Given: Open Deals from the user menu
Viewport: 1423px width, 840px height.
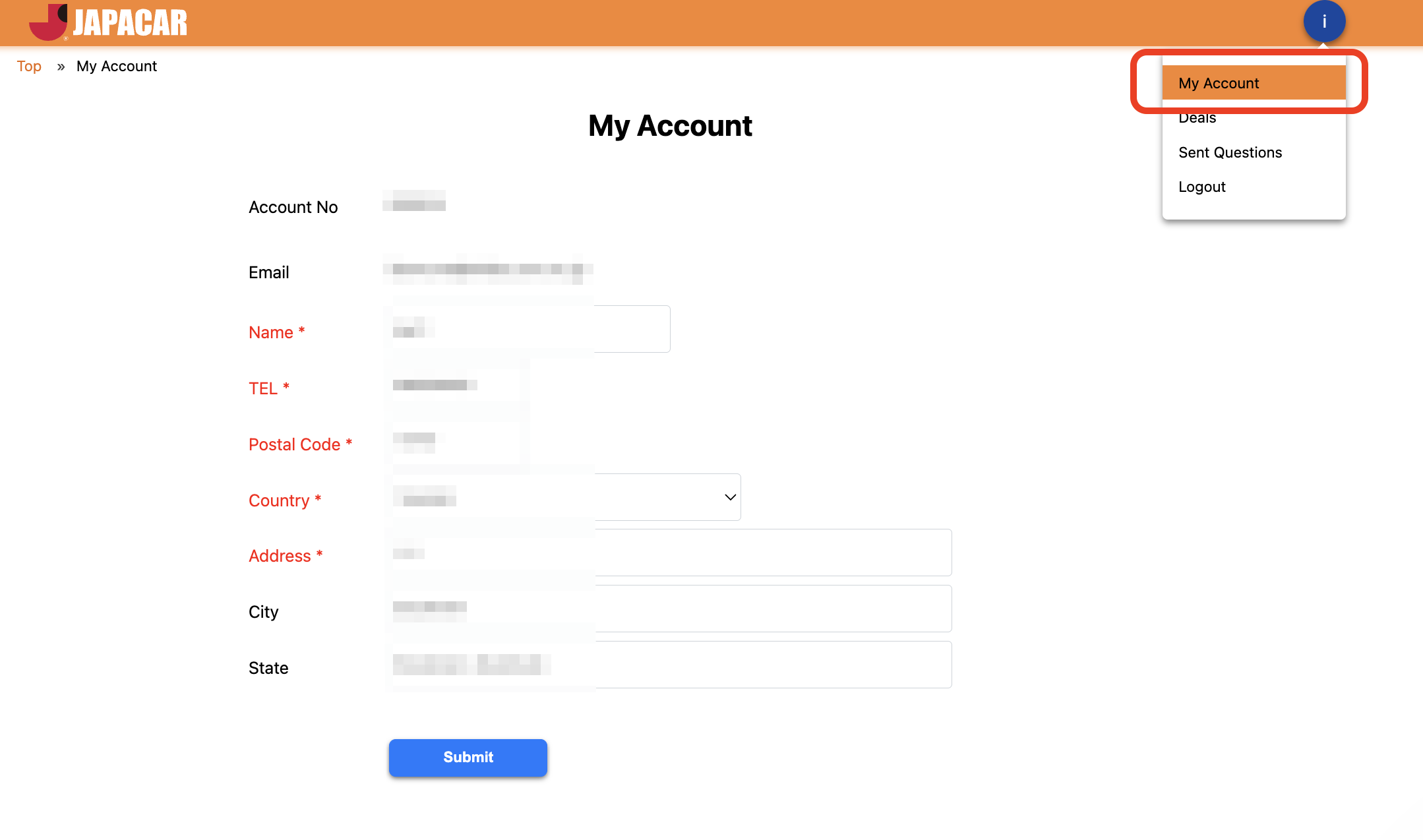Looking at the screenshot, I should 1197,119.
